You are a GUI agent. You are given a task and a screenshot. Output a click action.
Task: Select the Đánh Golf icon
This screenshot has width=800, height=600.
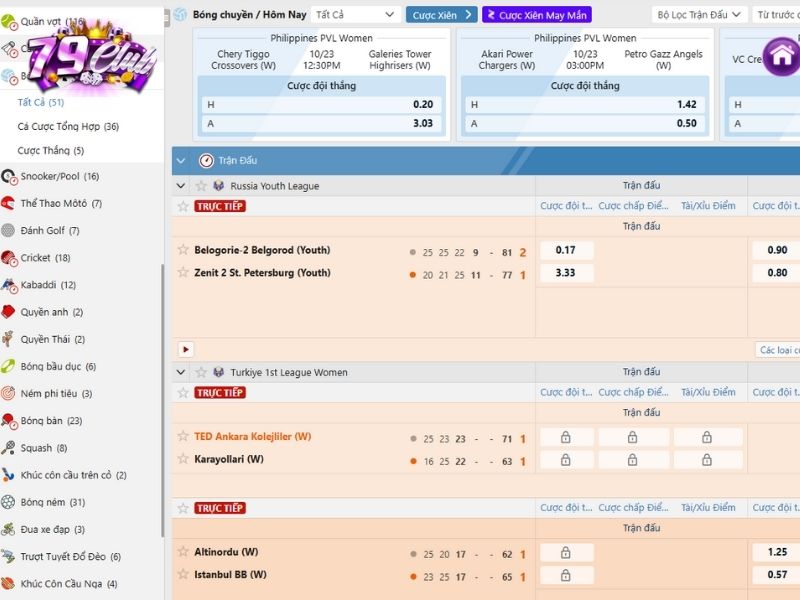(x=8, y=231)
